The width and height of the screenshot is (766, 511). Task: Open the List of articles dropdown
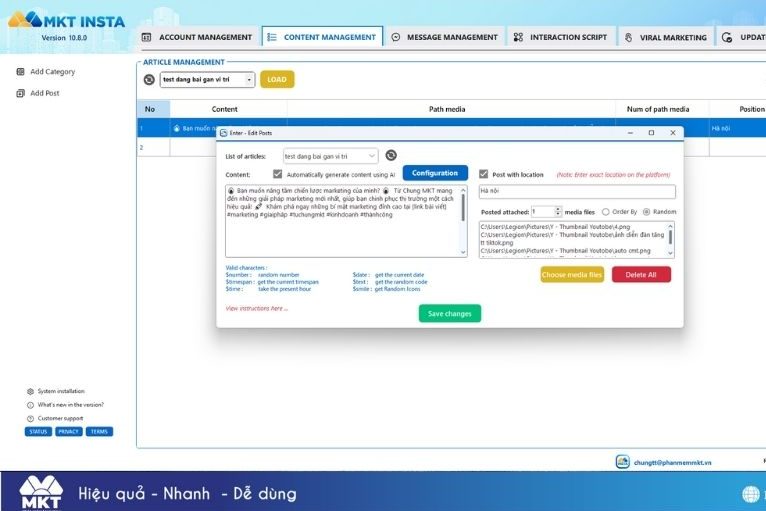coord(330,156)
